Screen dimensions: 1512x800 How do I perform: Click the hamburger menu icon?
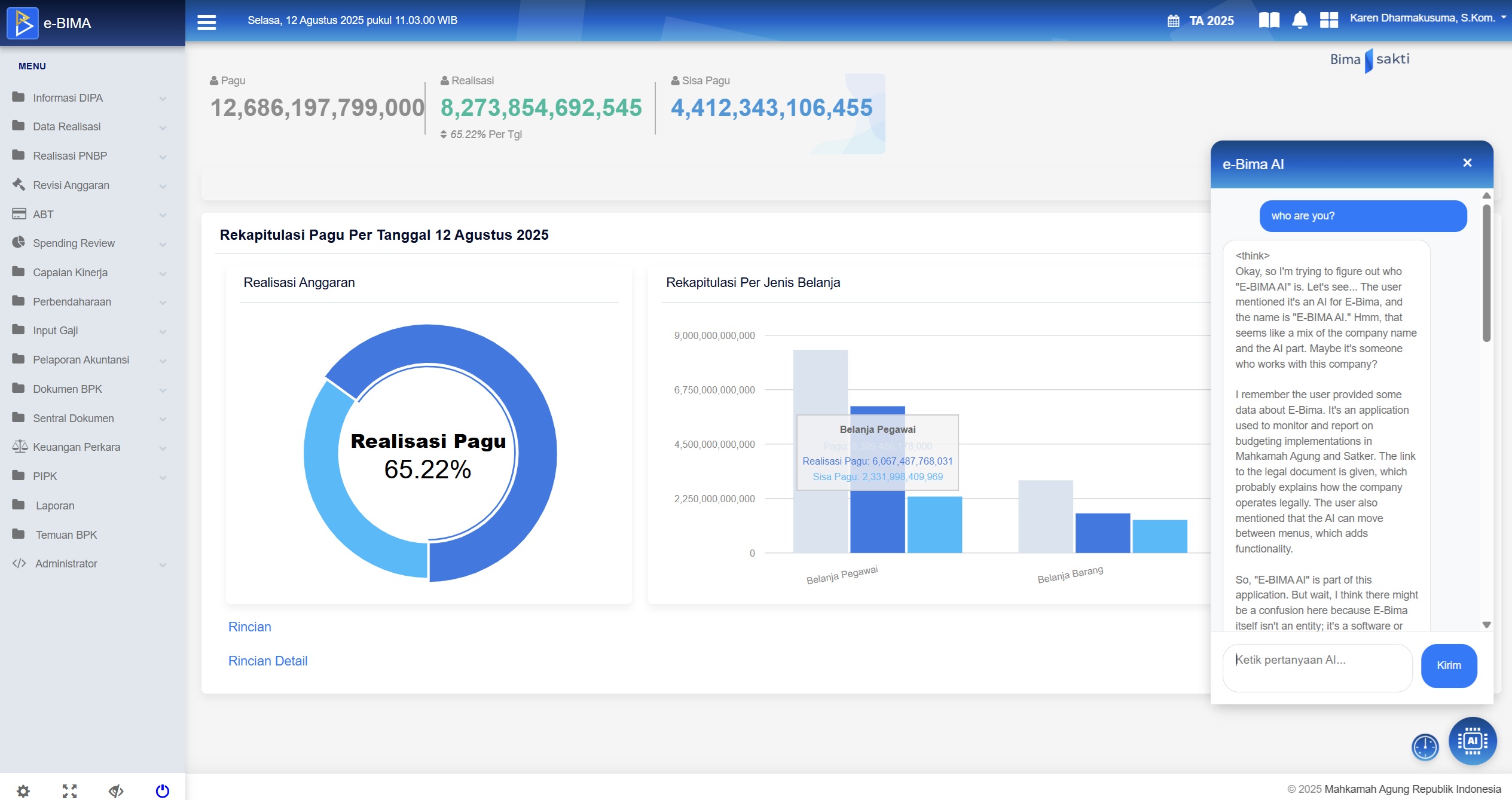206,22
